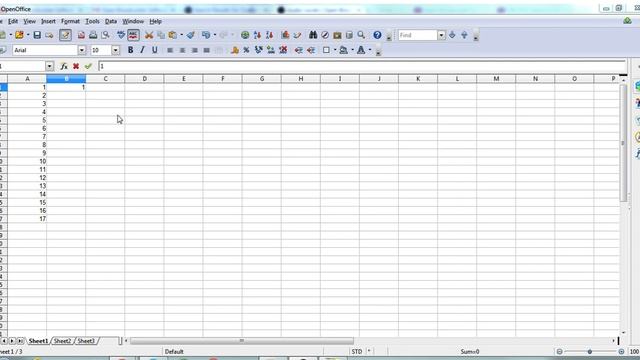
Task: Switch to the Sheet2 tab
Action: pos(62,341)
